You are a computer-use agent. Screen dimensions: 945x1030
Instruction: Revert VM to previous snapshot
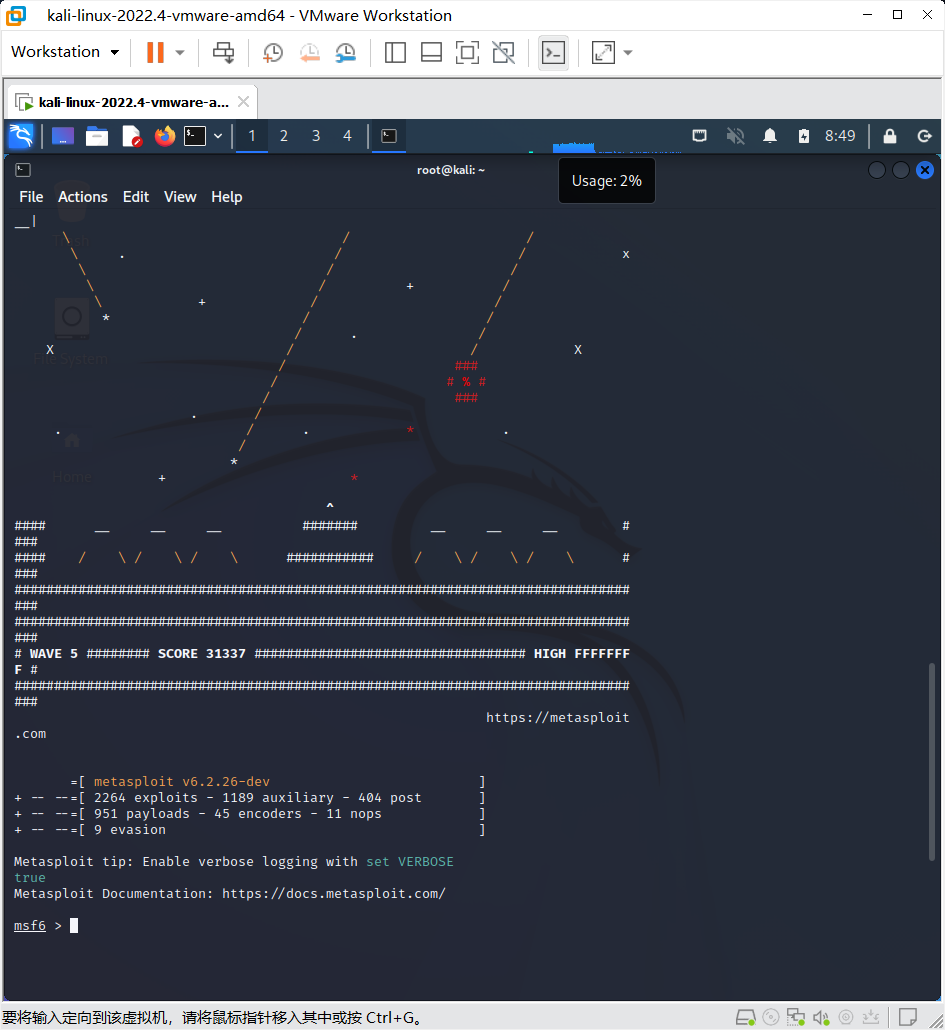pyautogui.click(x=309, y=53)
